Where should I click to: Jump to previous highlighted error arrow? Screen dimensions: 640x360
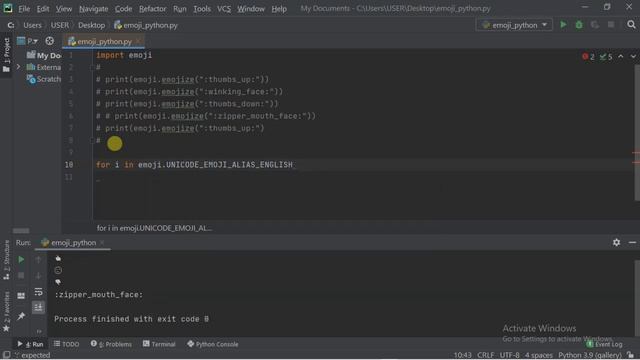pyautogui.click(x=620, y=57)
